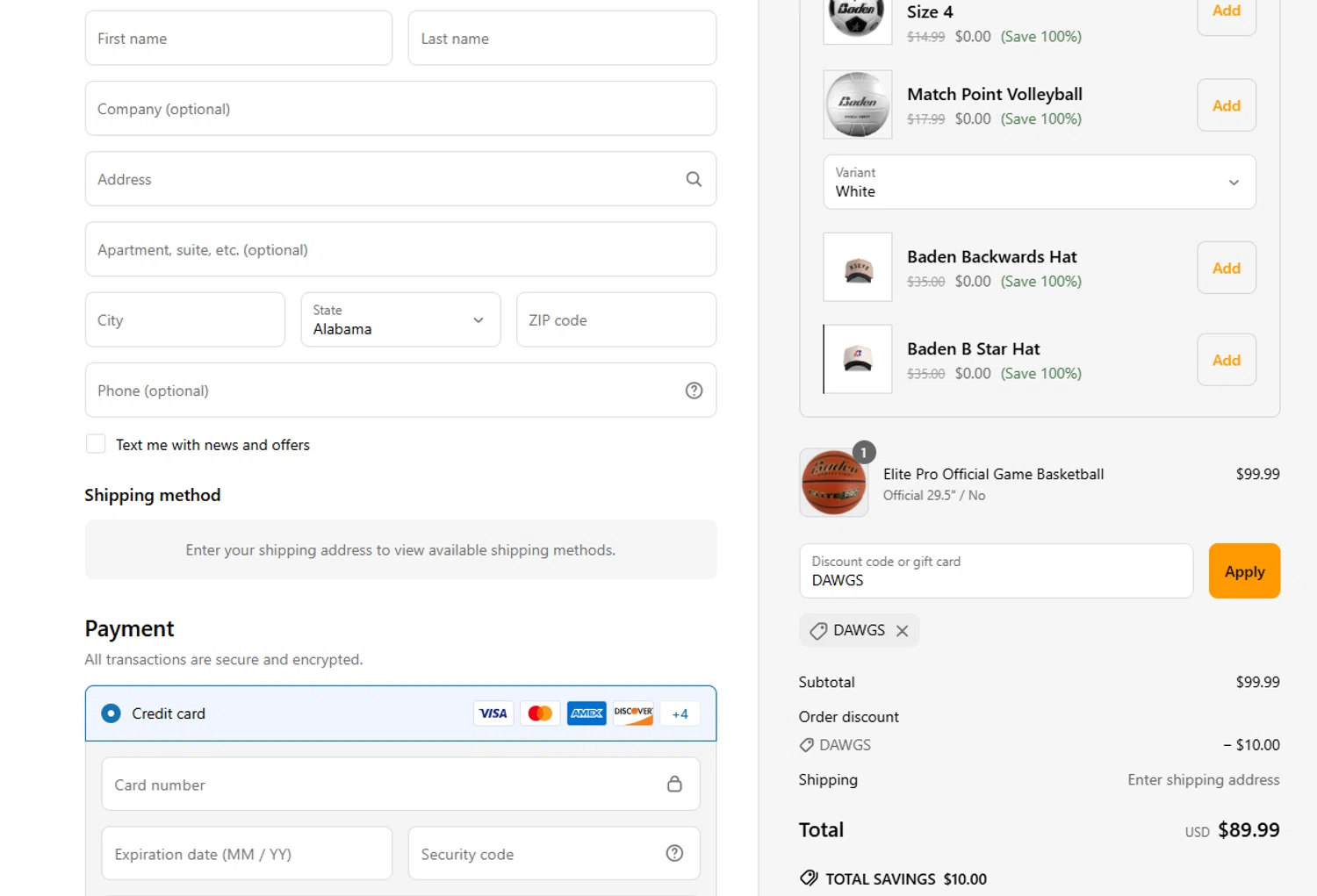The width and height of the screenshot is (1317, 896).
Task: Open the phone field help icon
Action: [694, 391]
